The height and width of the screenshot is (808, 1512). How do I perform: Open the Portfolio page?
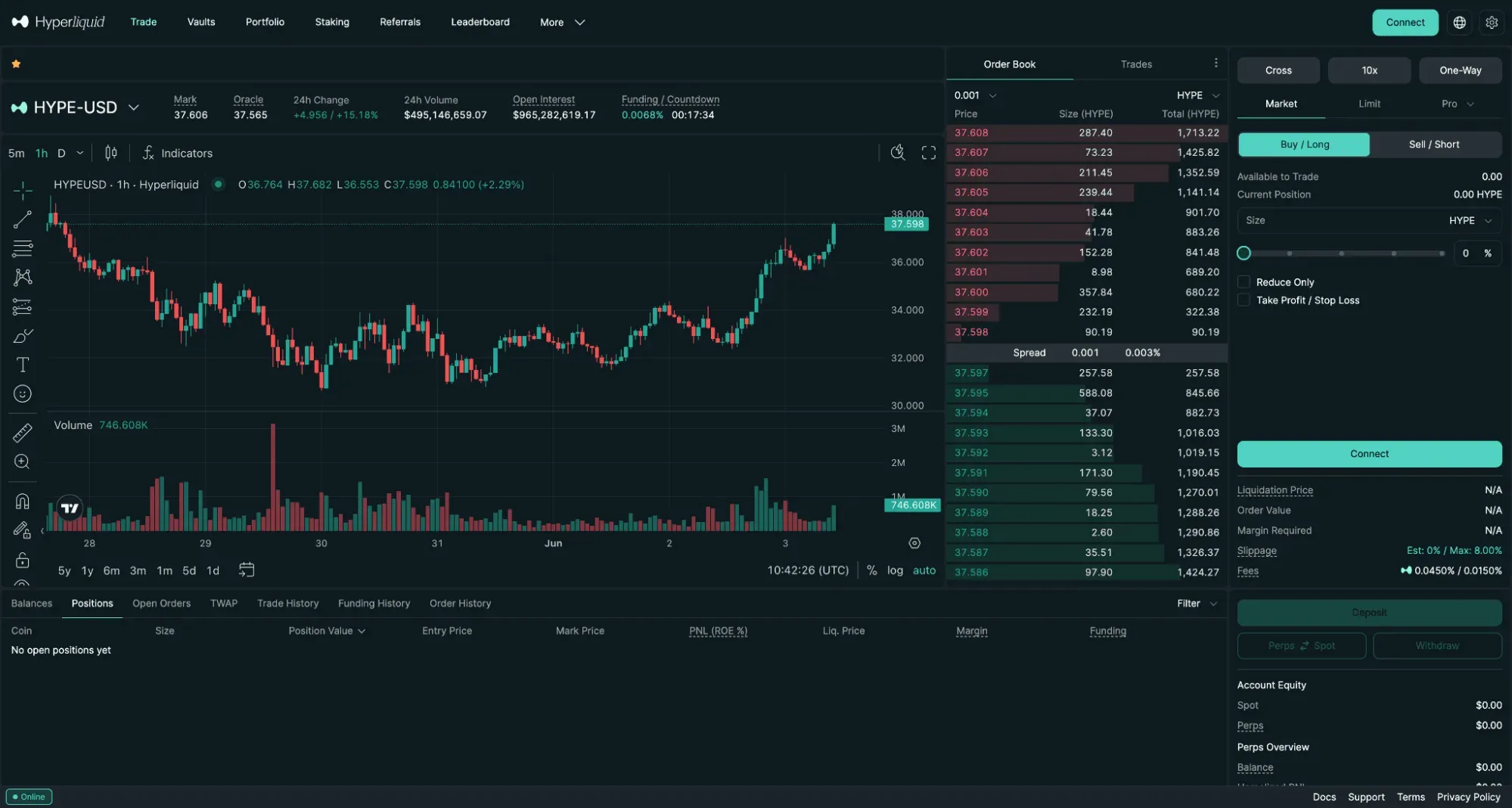tap(265, 22)
